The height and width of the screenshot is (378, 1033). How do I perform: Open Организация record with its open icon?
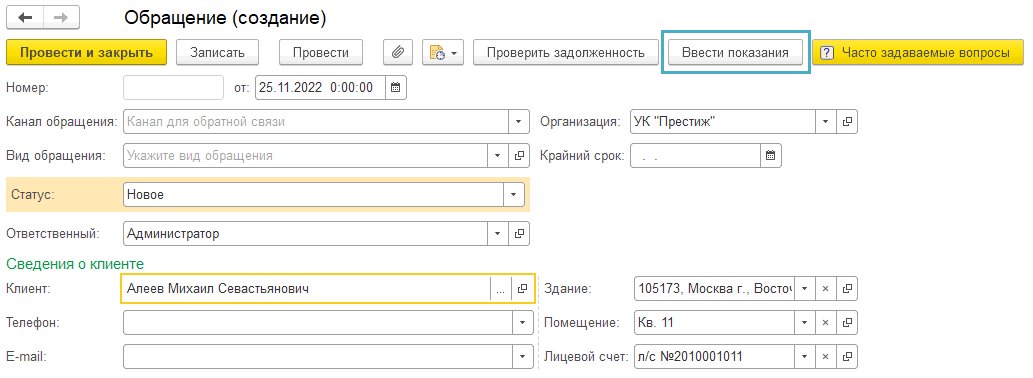(847, 122)
